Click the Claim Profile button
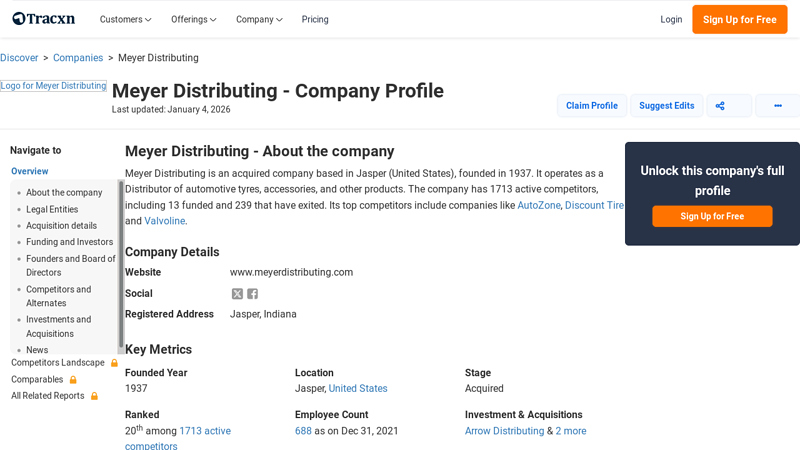The width and height of the screenshot is (800, 450). point(591,106)
